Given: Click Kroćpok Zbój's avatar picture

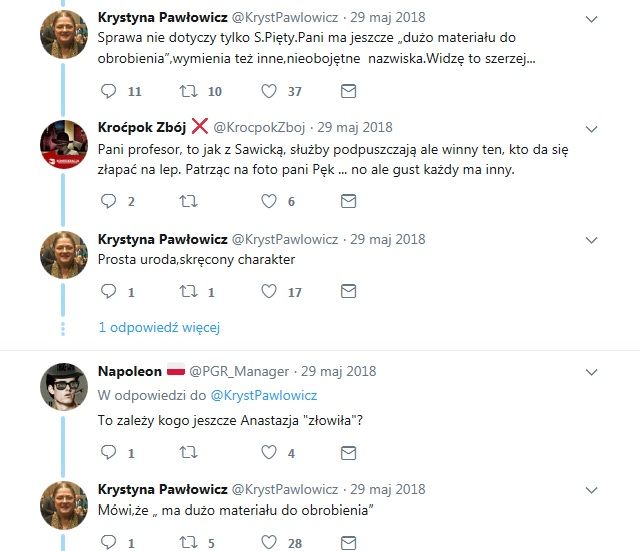Looking at the screenshot, I should (x=66, y=143).
